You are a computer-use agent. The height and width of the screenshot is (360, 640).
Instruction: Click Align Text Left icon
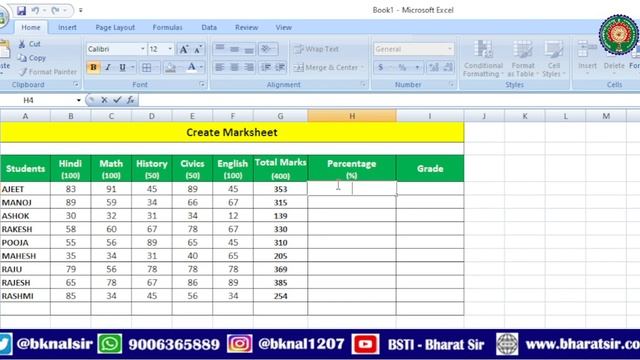coord(220,67)
